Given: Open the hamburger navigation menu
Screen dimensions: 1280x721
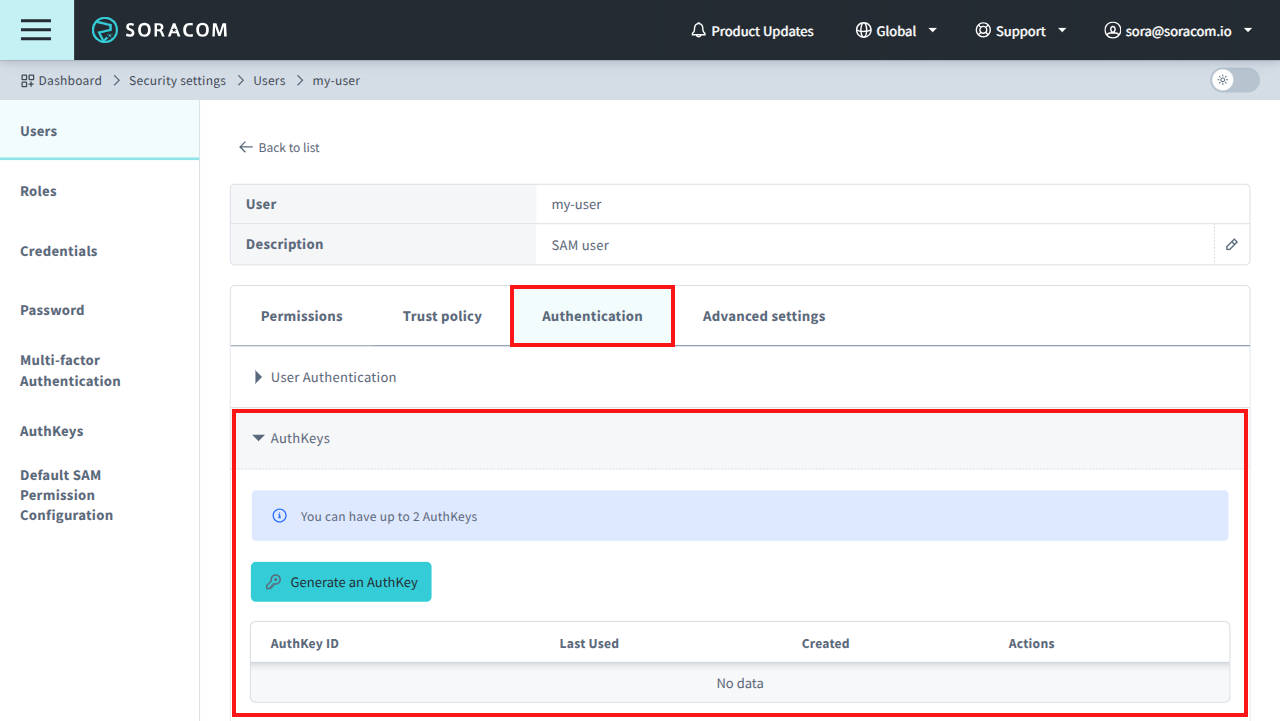Looking at the screenshot, I should tap(36, 30).
